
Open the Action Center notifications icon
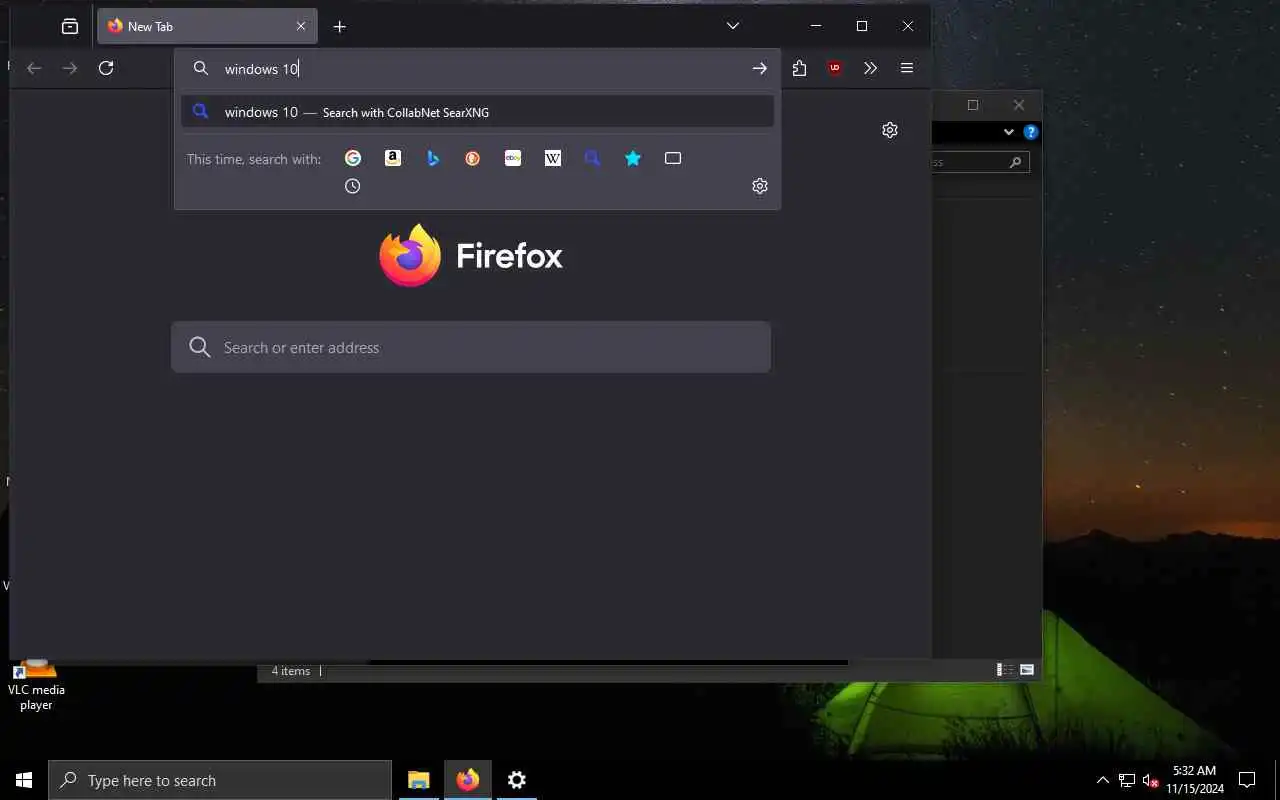(1247, 780)
